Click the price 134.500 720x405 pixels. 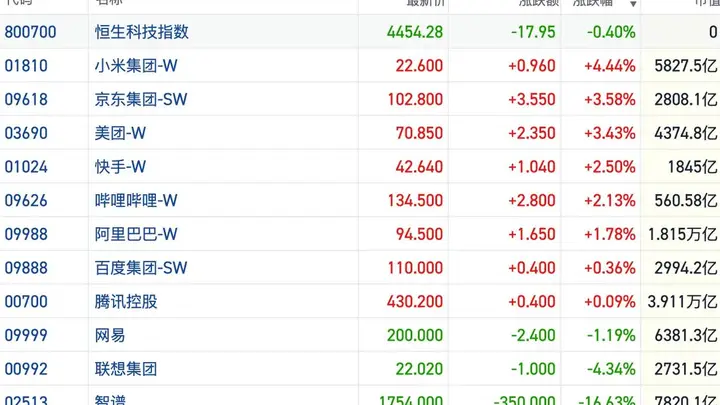pos(415,201)
